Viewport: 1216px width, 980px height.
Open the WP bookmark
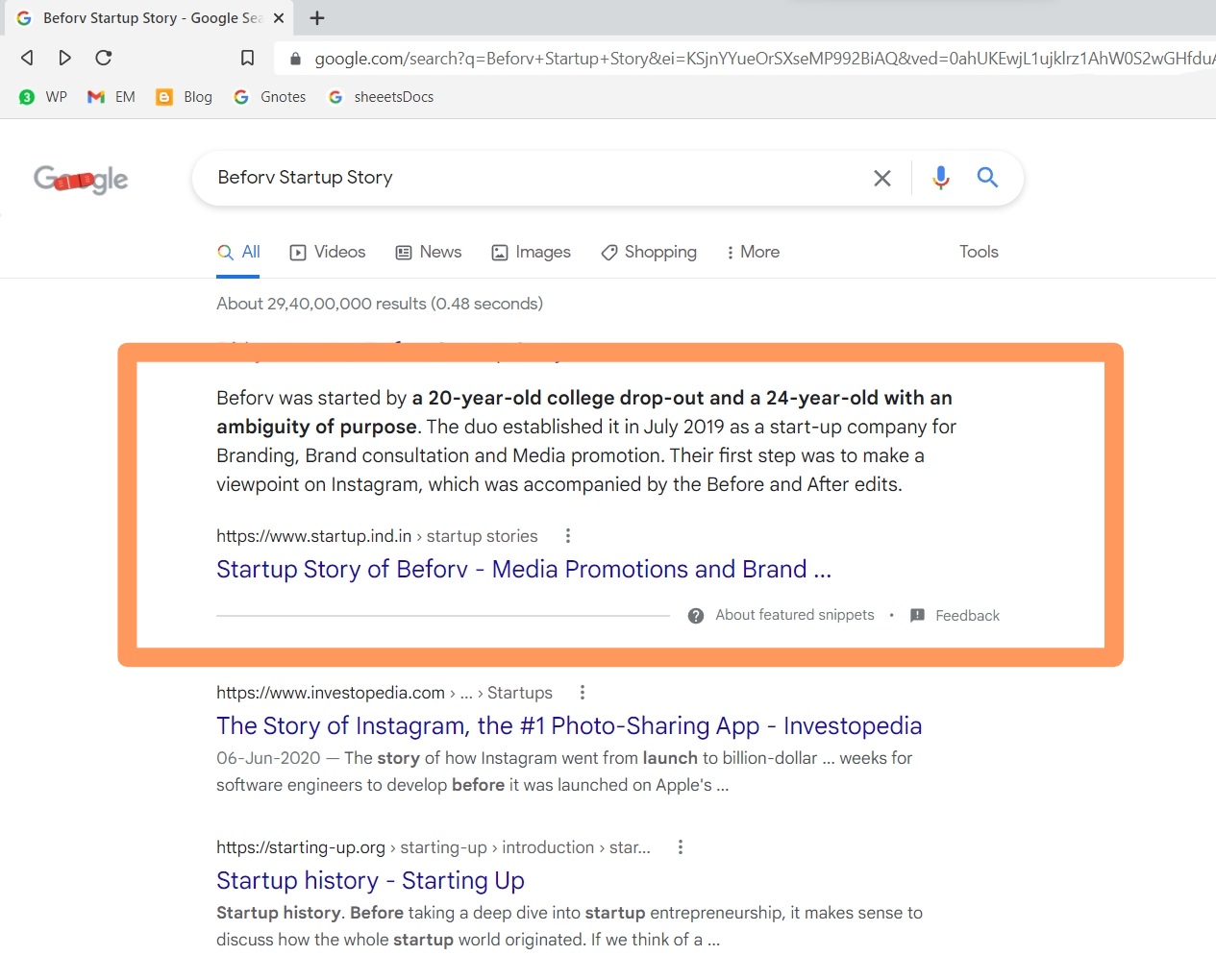click(43, 97)
